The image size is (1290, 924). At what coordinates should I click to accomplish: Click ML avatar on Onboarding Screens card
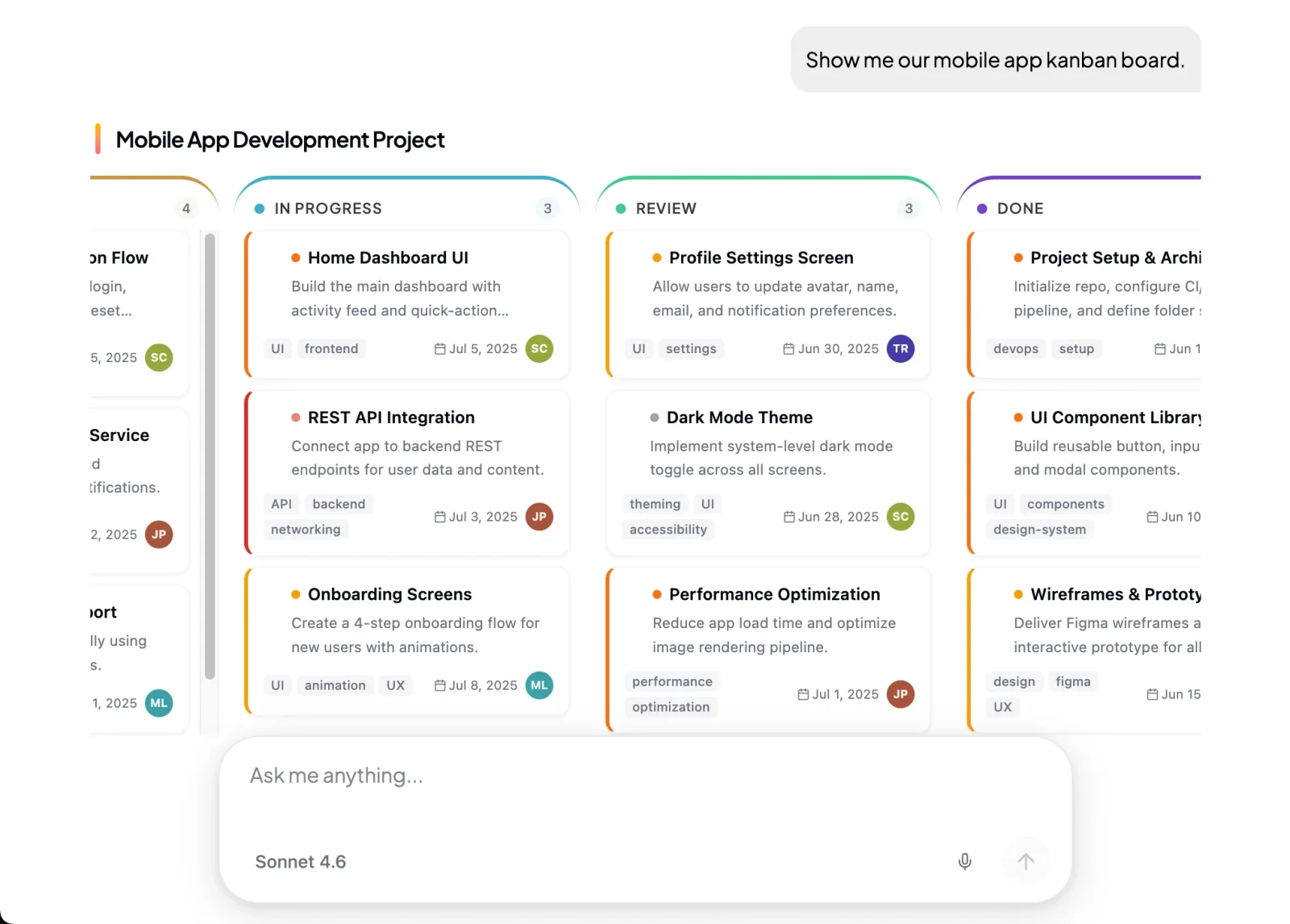click(539, 685)
